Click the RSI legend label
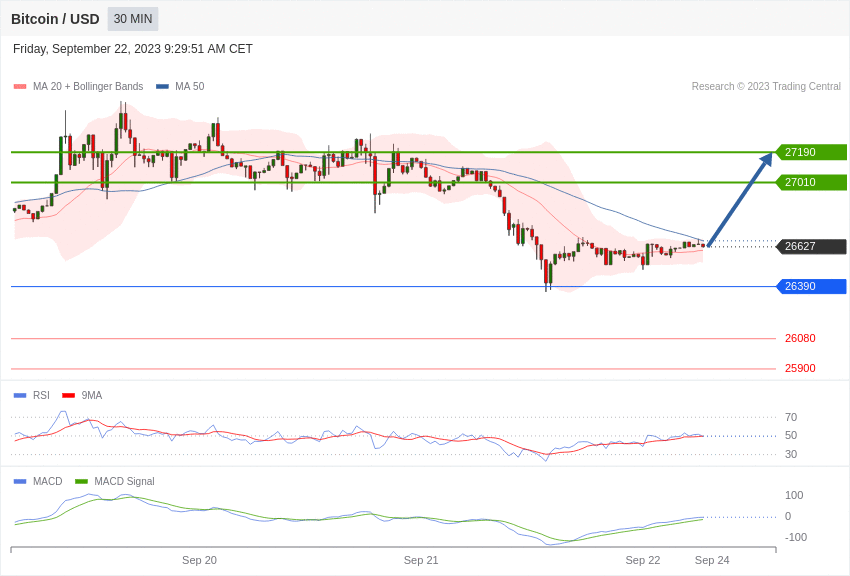850x576 pixels. (41, 396)
